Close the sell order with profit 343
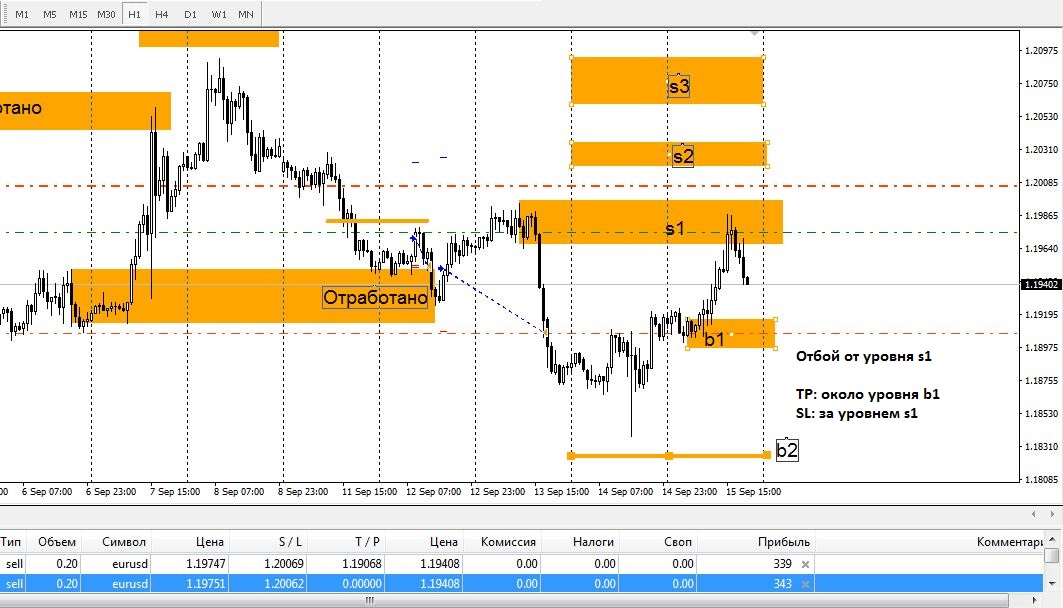The image size is (1063, 608). pyautogui.click(x=805, y=584)
